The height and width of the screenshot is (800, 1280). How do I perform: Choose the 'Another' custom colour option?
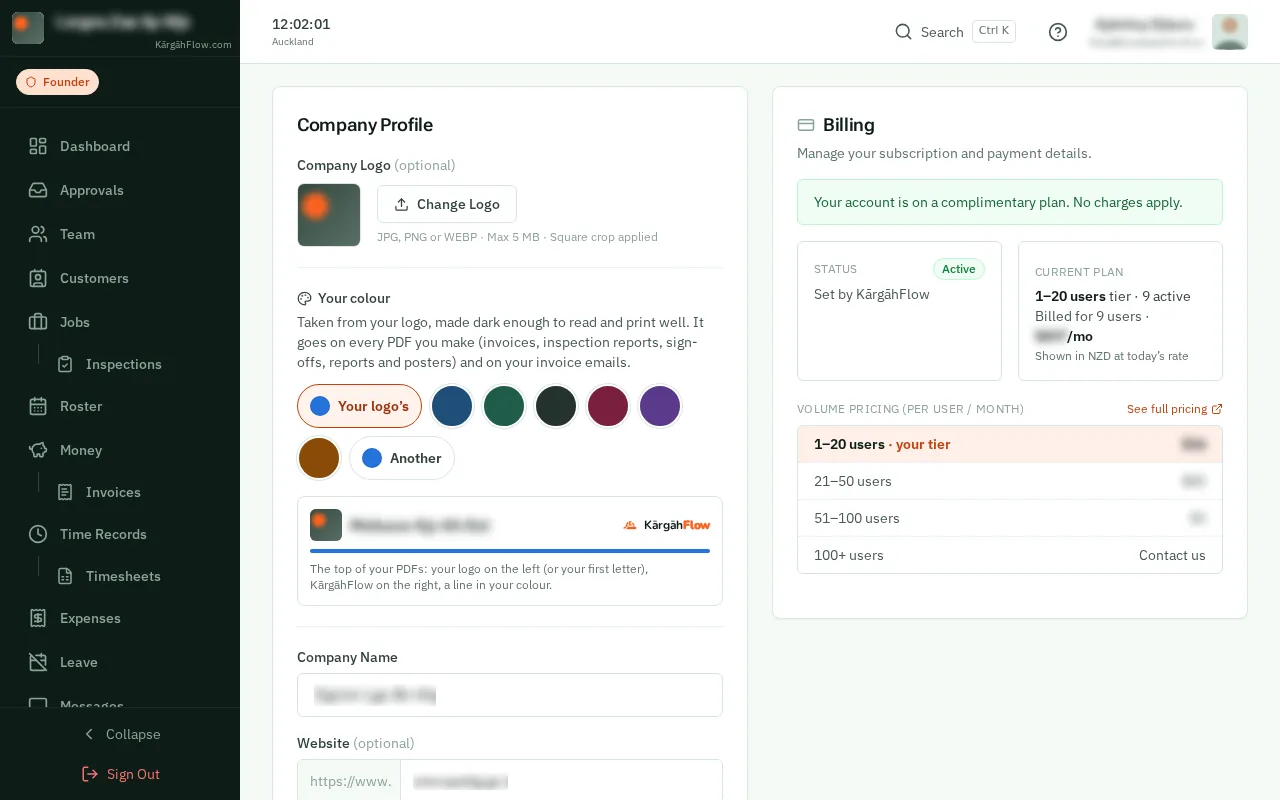point(401,458)
